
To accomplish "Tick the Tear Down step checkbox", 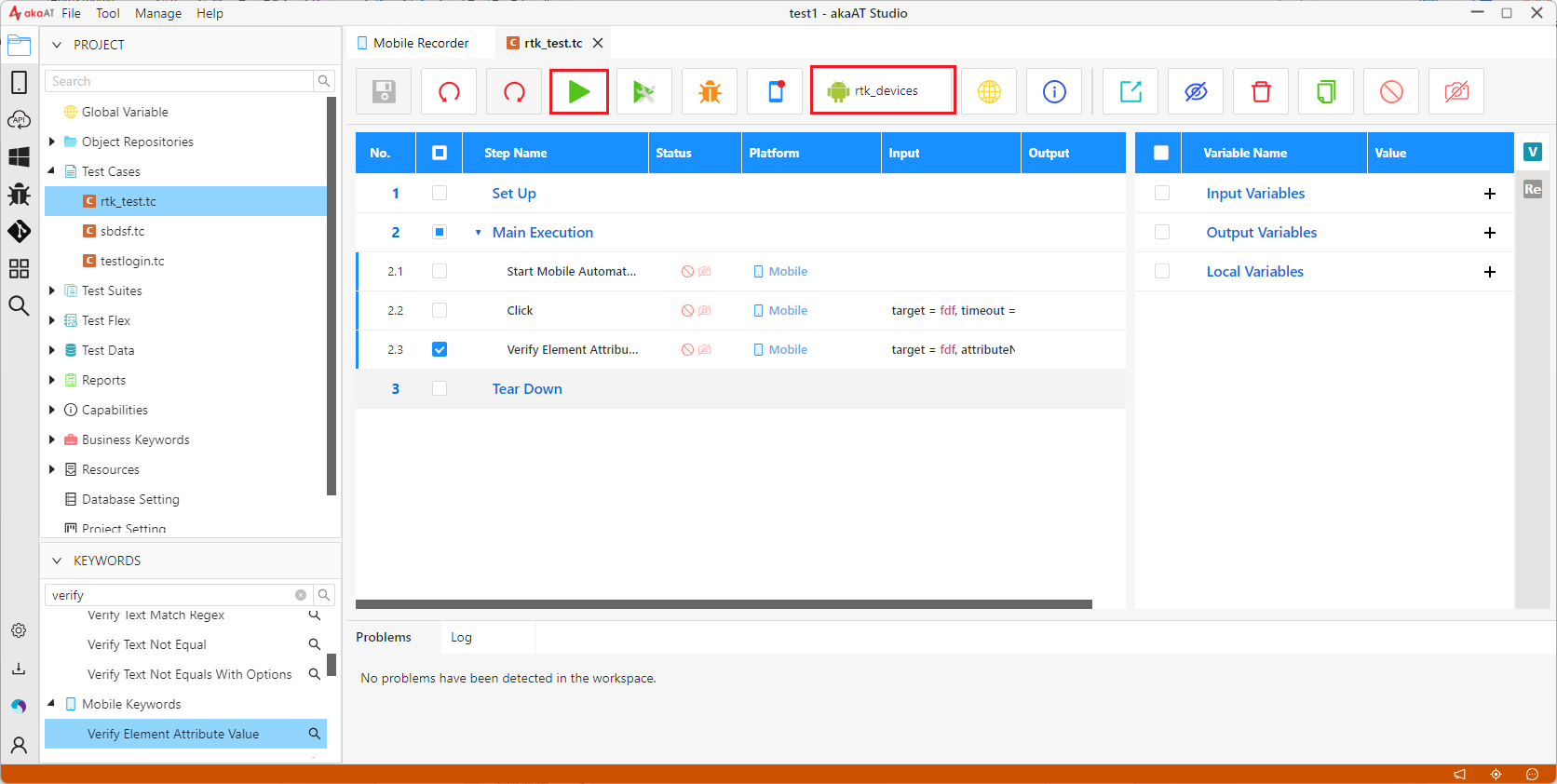I will pos(440,388).
